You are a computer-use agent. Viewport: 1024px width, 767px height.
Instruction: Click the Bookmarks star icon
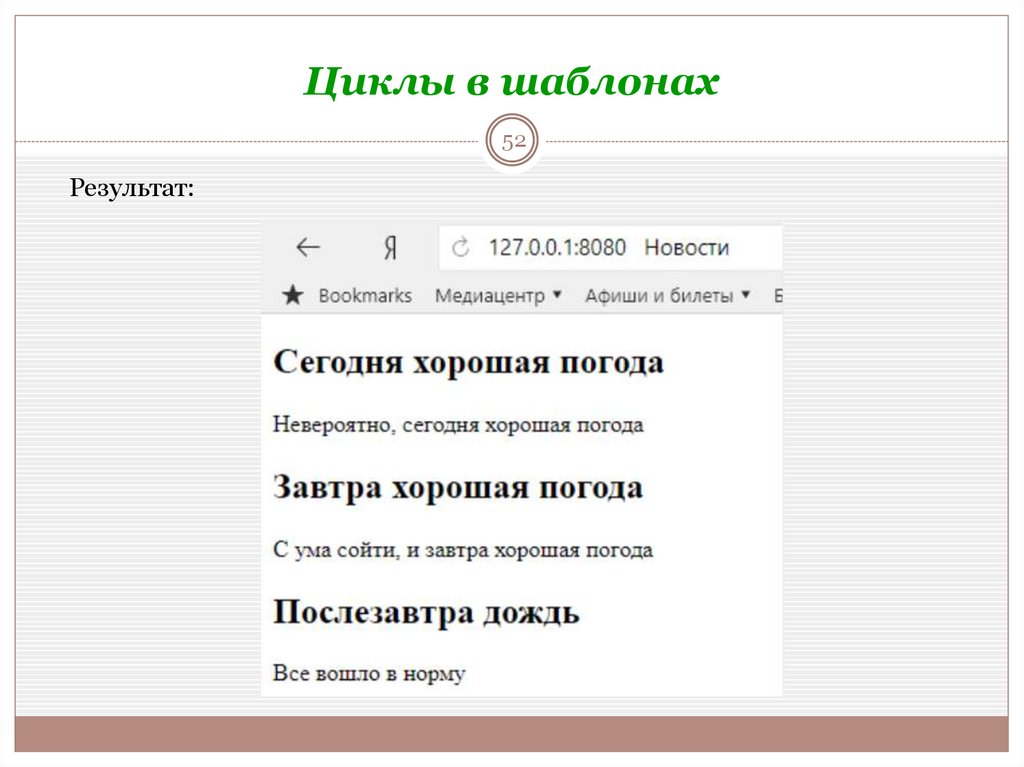point(292,295)
